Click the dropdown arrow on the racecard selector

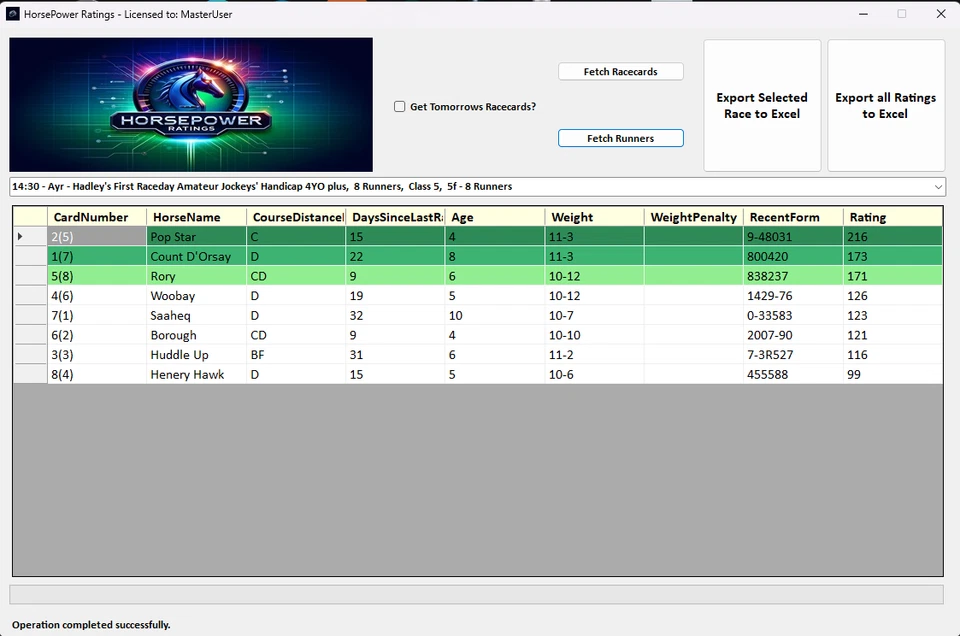tap(938, 186)
